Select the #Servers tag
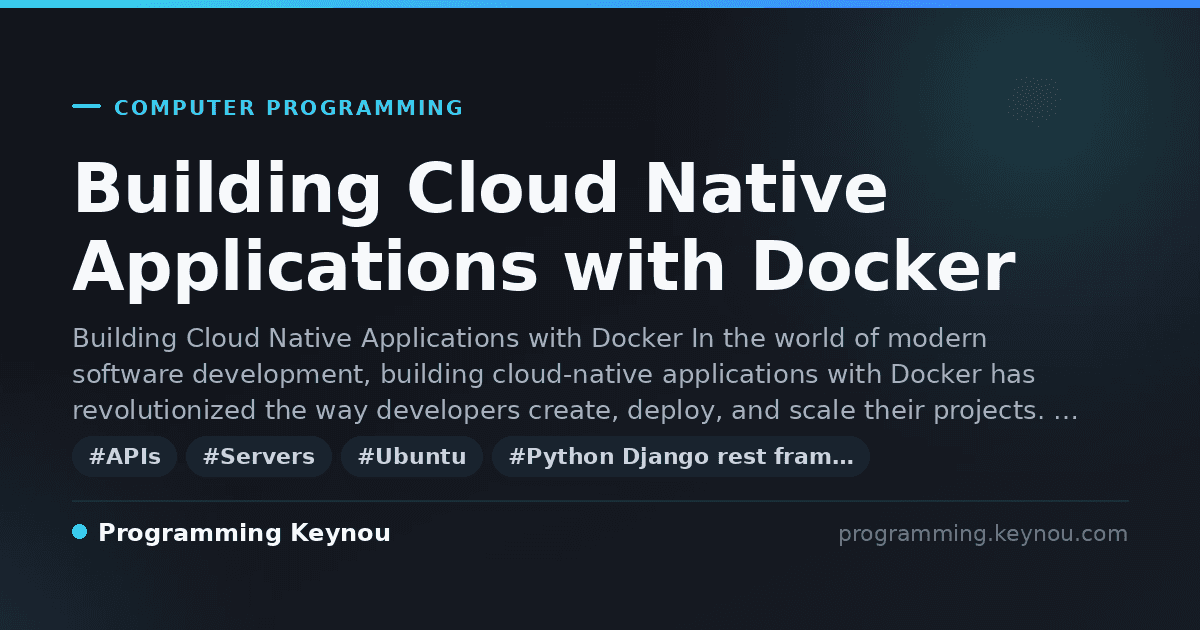Screen dimensions: 1200x630 pyautogui.click(x=258, y=457)
